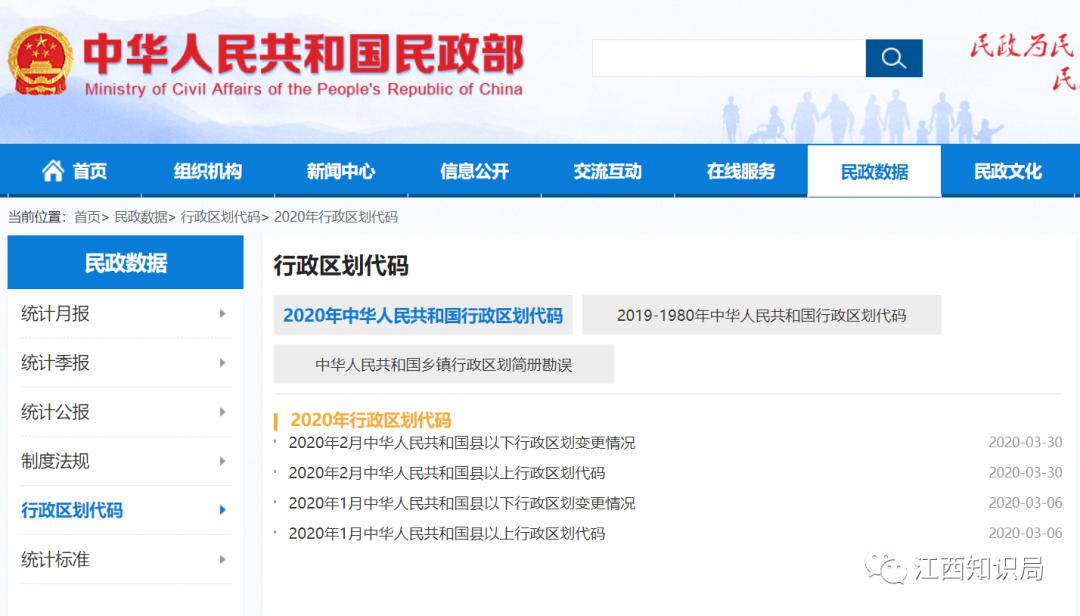The width and height of the screenshot is (1080, 616).
Task: Open the 新闻中心 navigation menu
Action: pos(341,171)
